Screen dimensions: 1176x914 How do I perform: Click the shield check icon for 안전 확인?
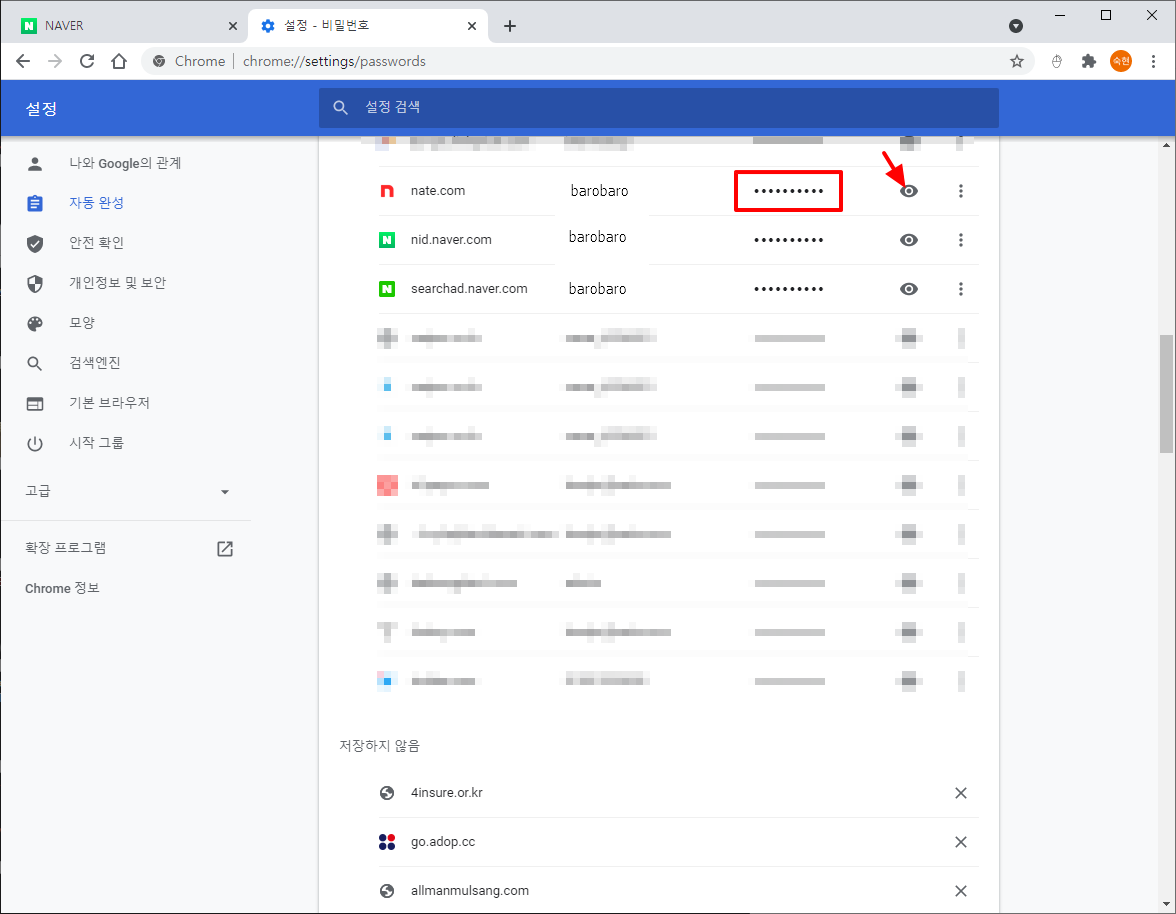tap(34, 244)
